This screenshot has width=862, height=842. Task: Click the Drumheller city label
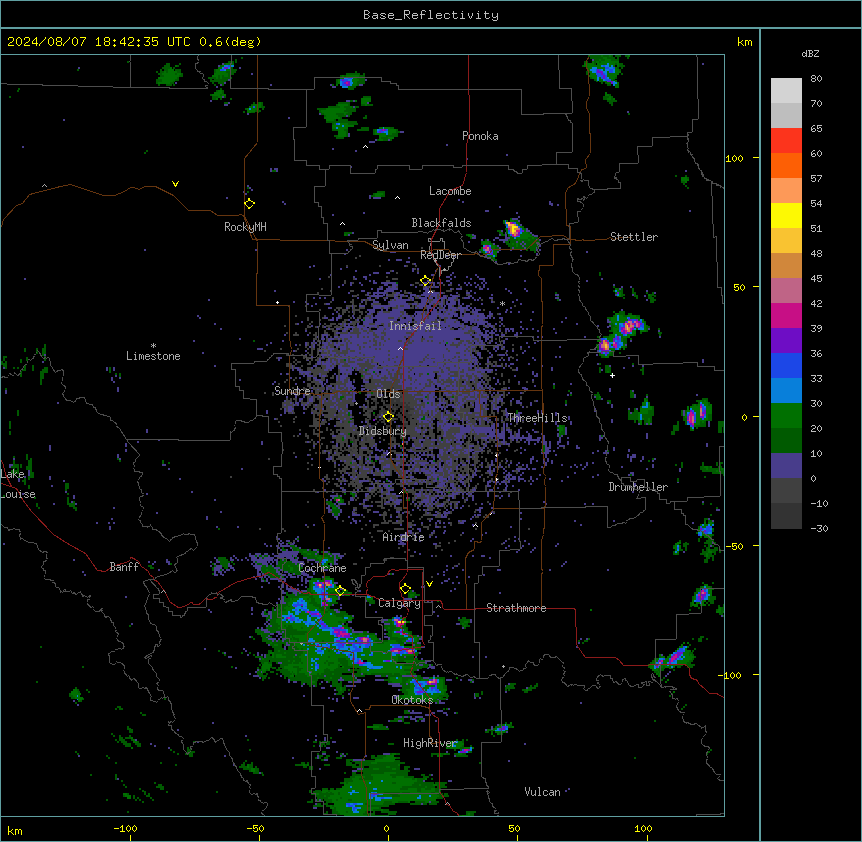pyautogui.click(x=638, y=487)
